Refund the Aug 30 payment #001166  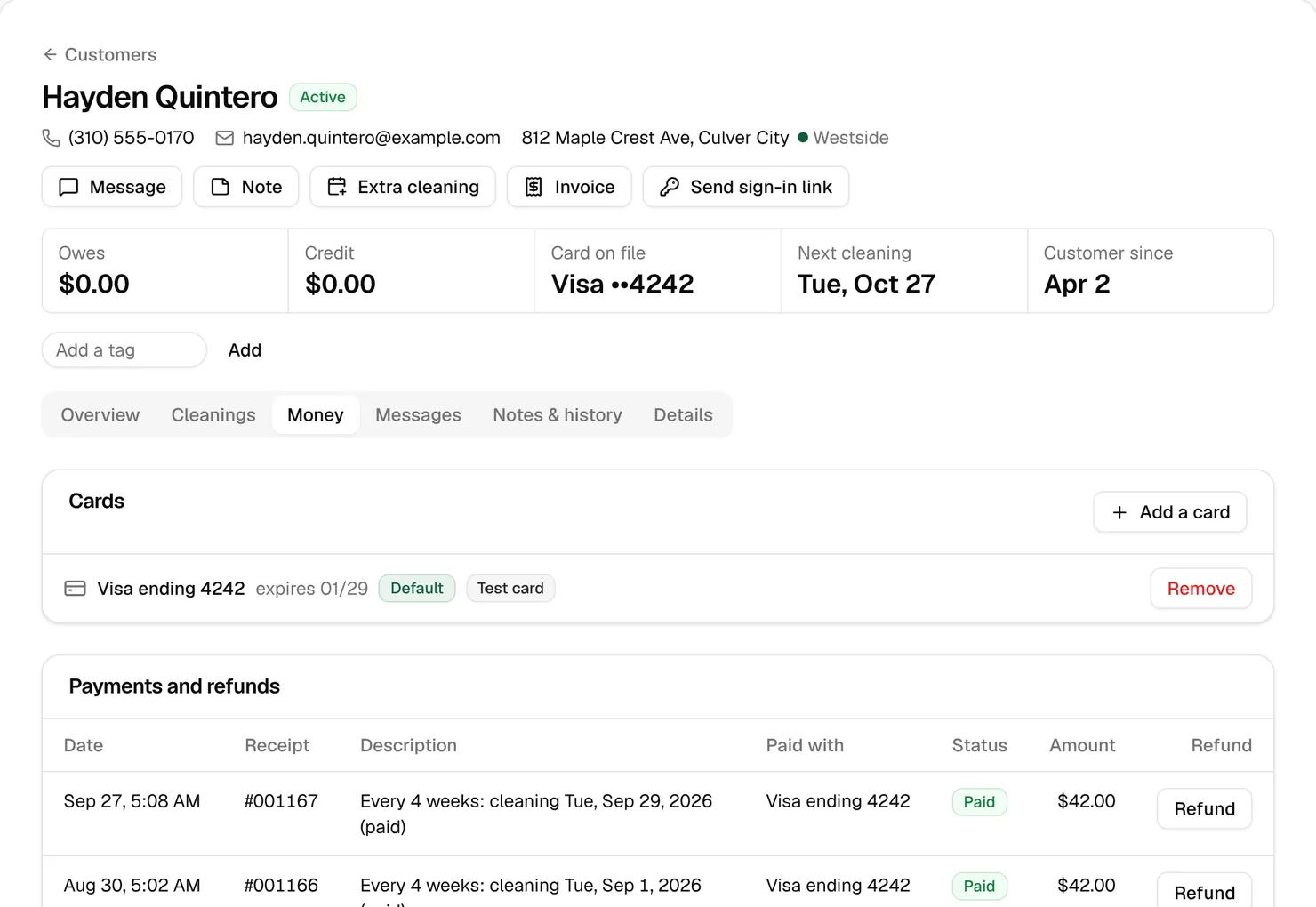(x=1205, y=890)
